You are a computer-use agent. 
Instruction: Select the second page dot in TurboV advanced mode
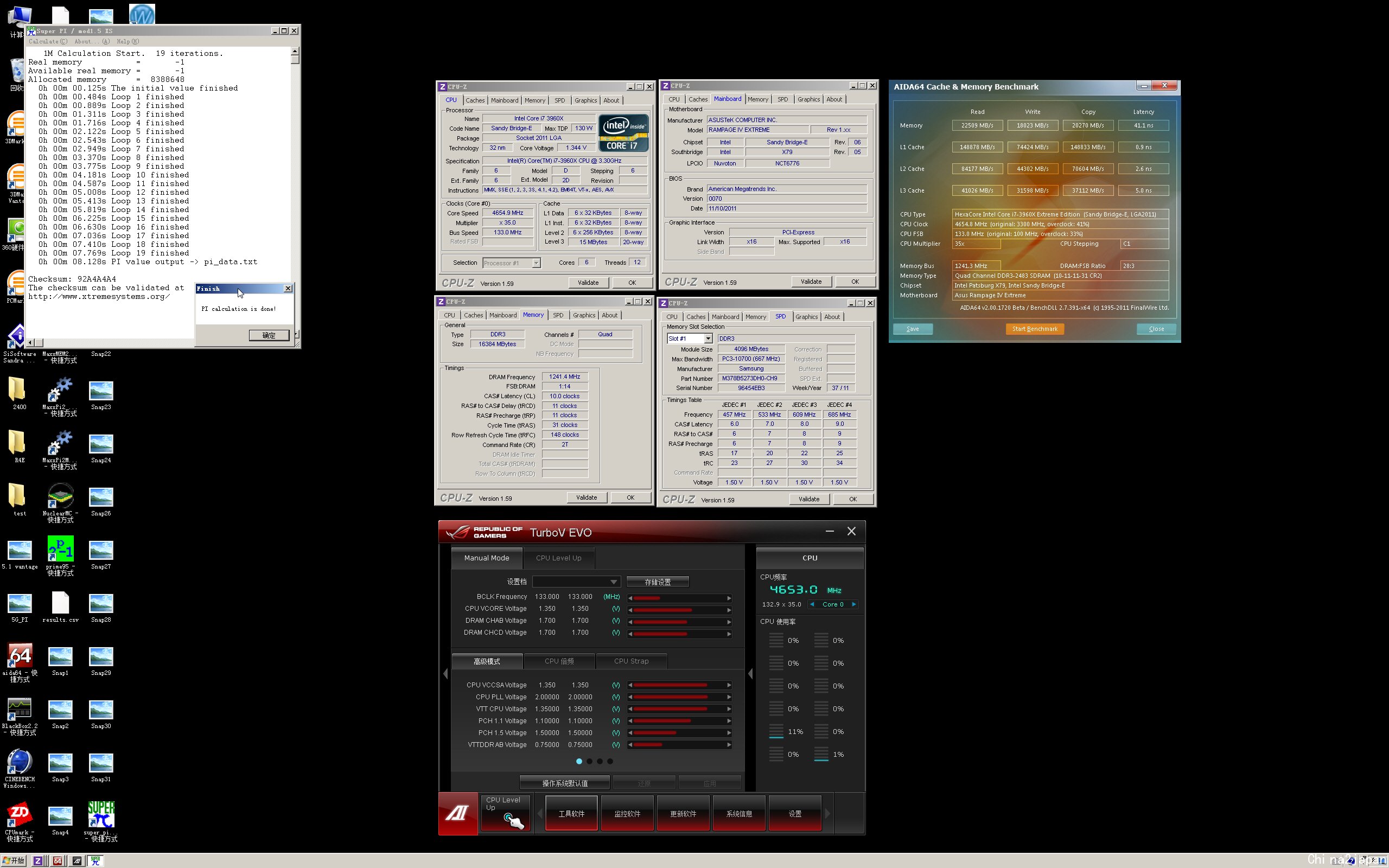pos(589,761)
